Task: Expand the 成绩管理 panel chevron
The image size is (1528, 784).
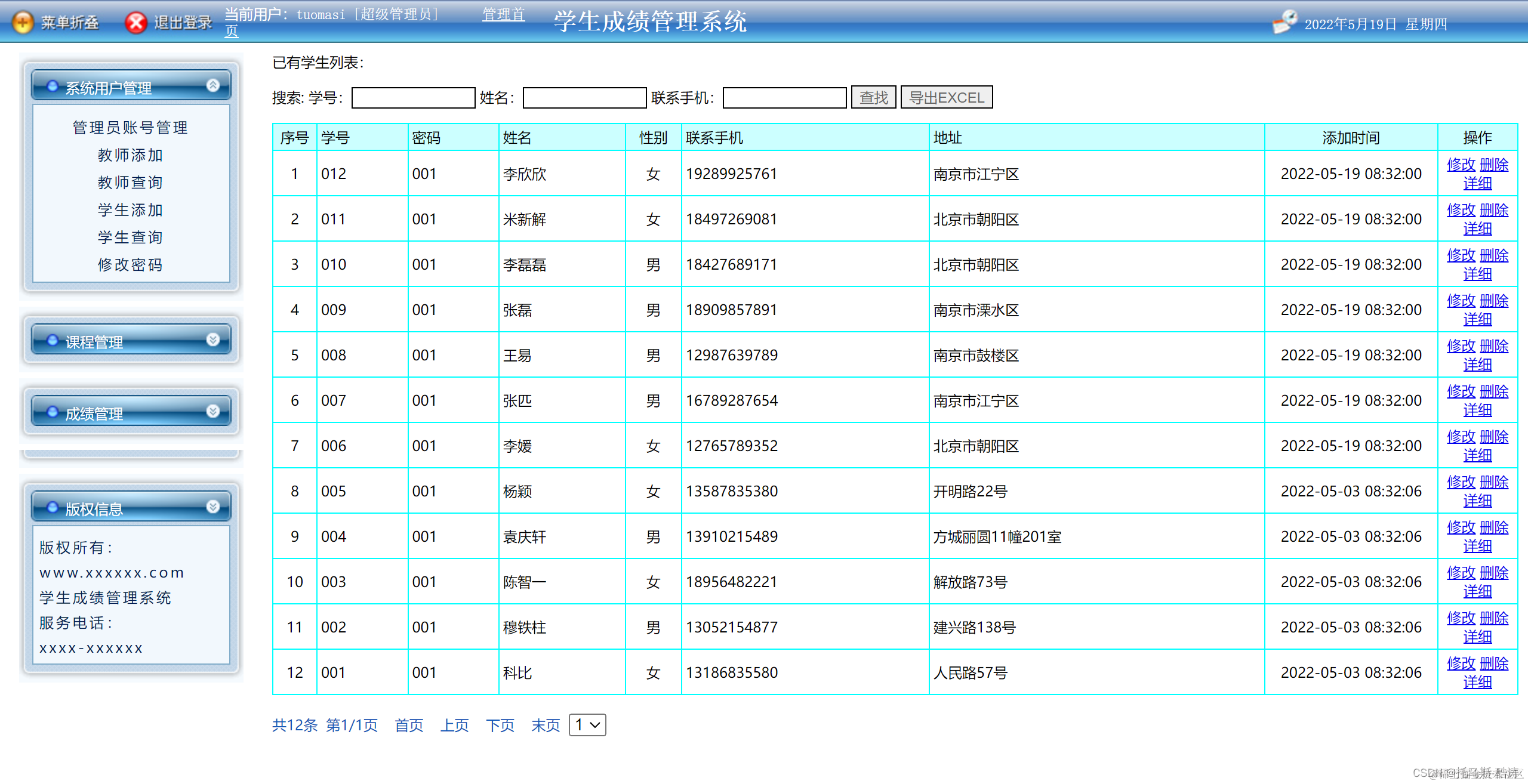Action: point(213,411)
